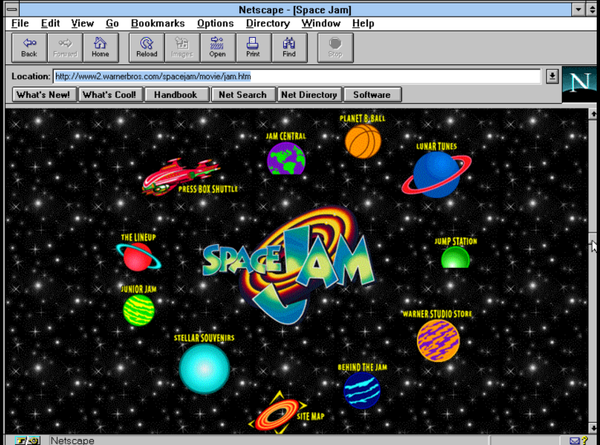Open the View menu

pyautogui.click(x=82, y=23)
